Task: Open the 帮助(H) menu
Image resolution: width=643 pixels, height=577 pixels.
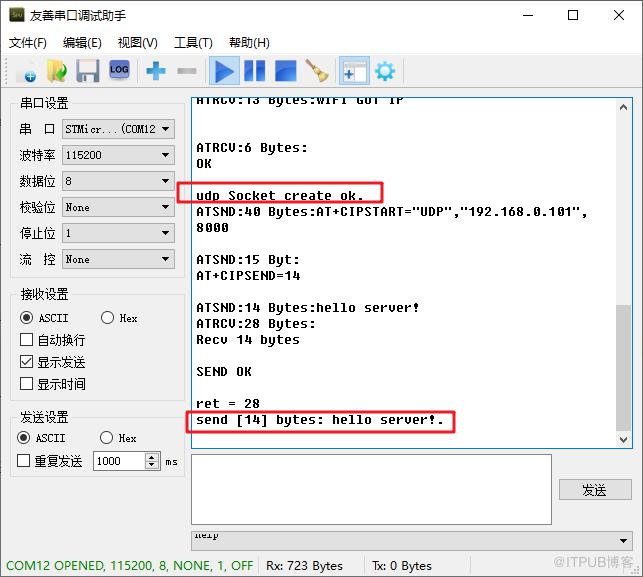Action: 249,43
